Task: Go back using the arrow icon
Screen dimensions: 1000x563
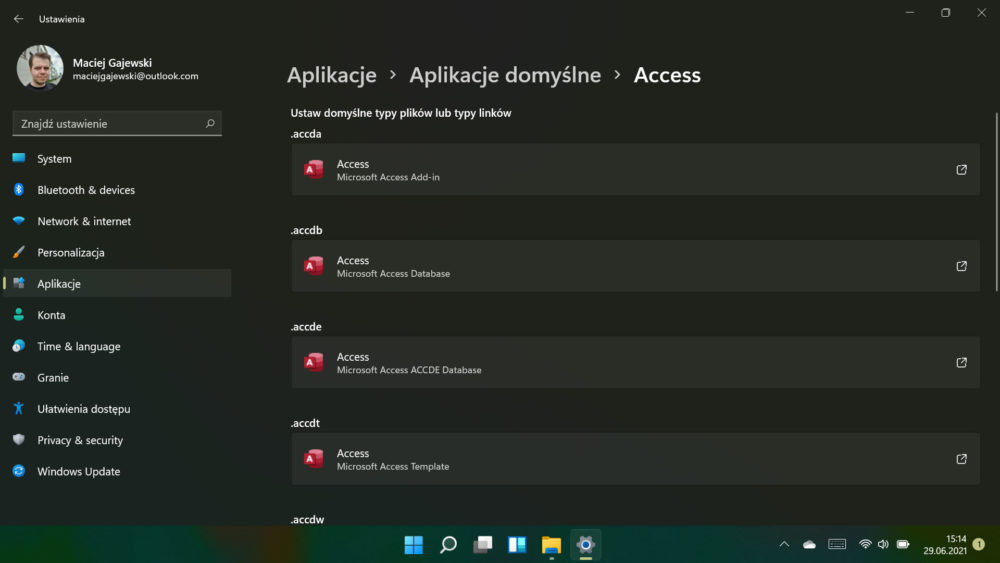Action: pos(18,19)
